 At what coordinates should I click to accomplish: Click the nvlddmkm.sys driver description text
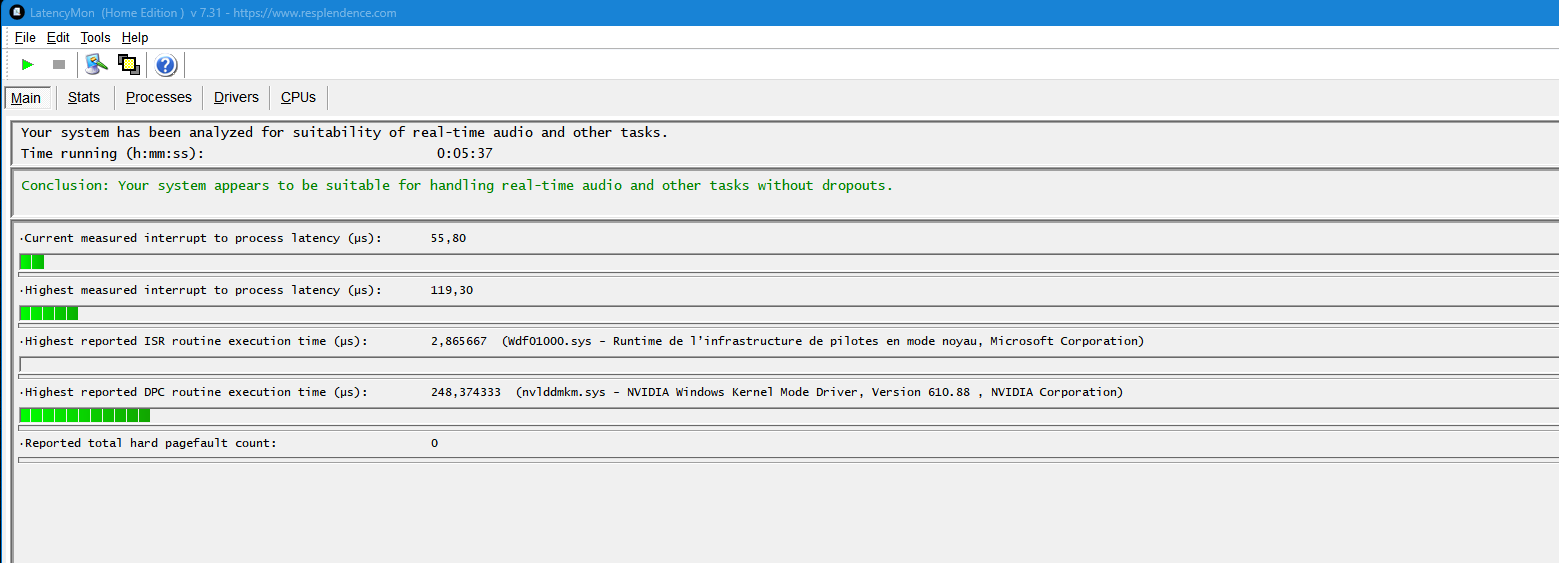(820, 392)
